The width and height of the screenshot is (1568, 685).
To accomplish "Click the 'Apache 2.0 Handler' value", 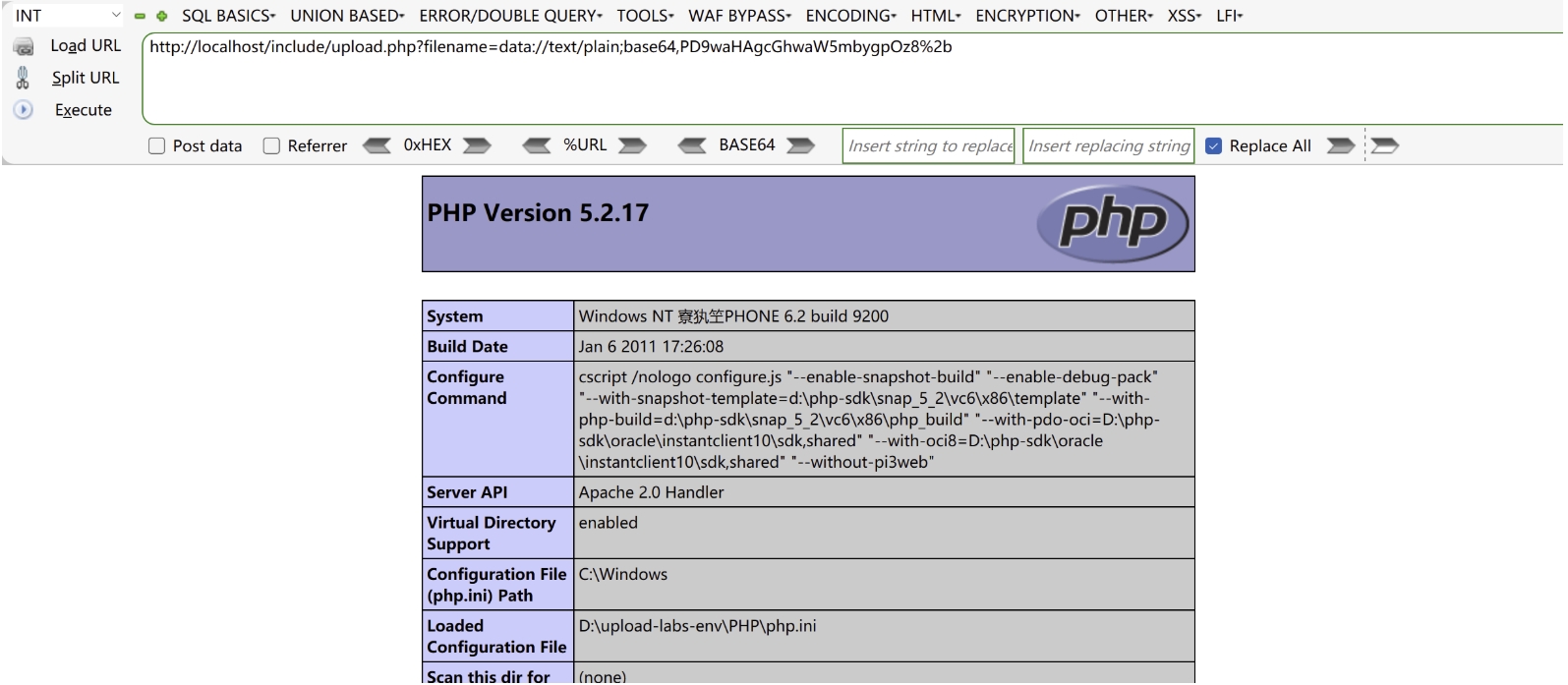I will (x=651, y=492).
